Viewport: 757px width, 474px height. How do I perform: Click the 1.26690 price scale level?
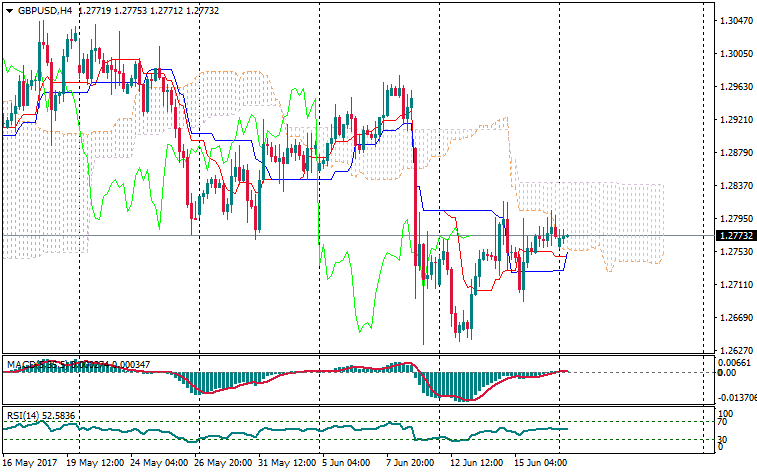click(735, 318)
